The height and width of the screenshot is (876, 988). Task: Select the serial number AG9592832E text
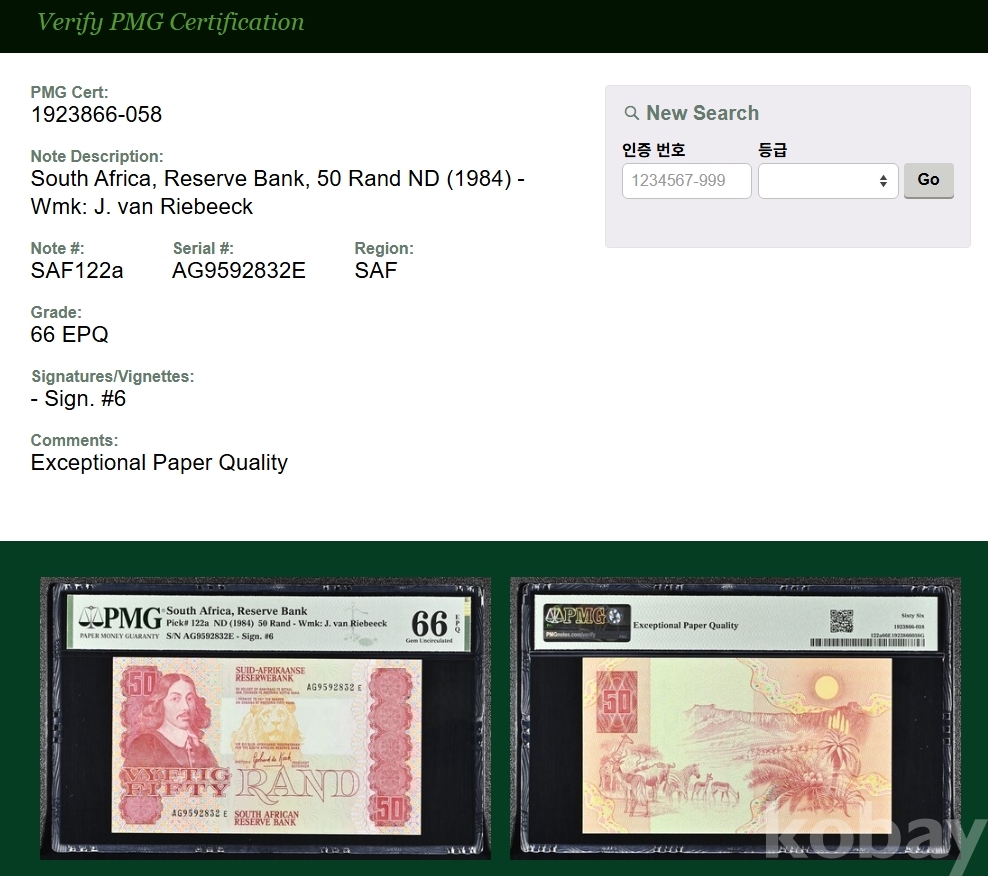click(239, 270)
